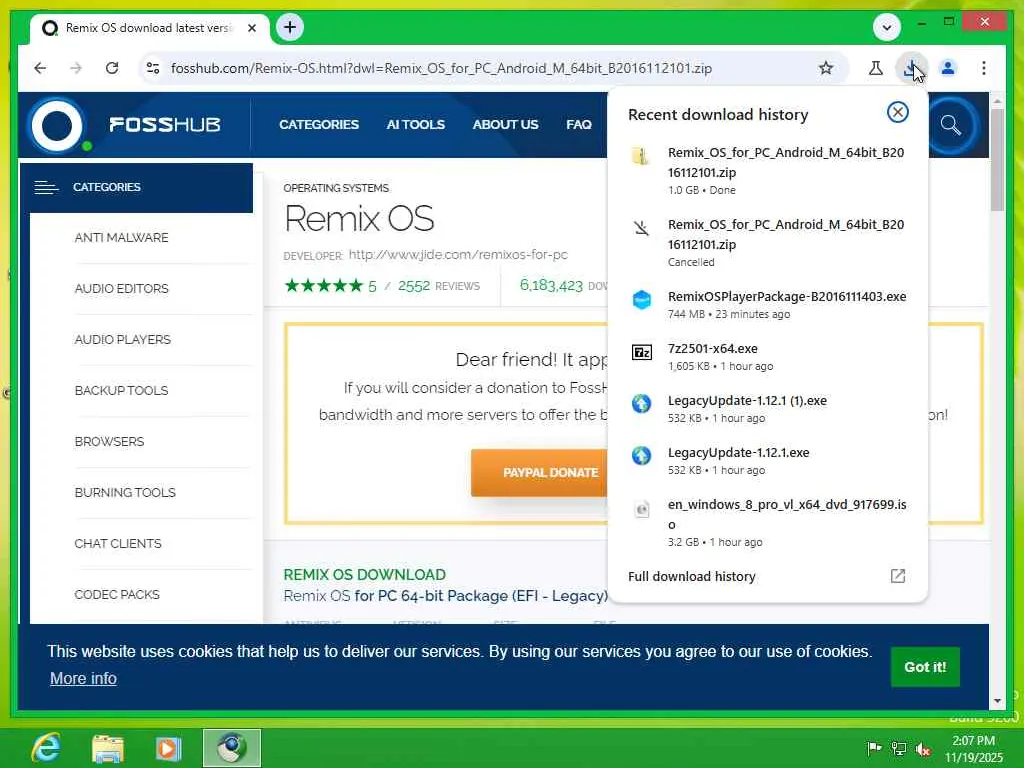Expand the tab search dropdown
Viewport: 1024px width, 768px height.
tap(887, 27)
